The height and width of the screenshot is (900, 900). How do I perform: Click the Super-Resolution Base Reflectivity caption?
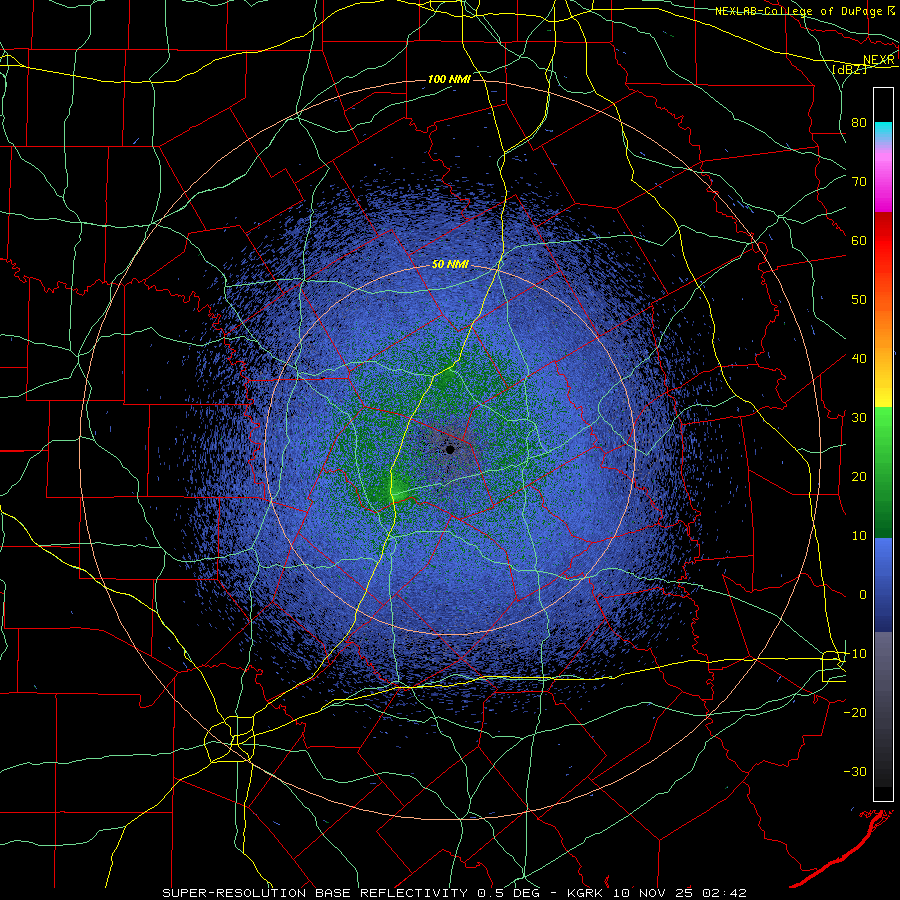[455, 893]
